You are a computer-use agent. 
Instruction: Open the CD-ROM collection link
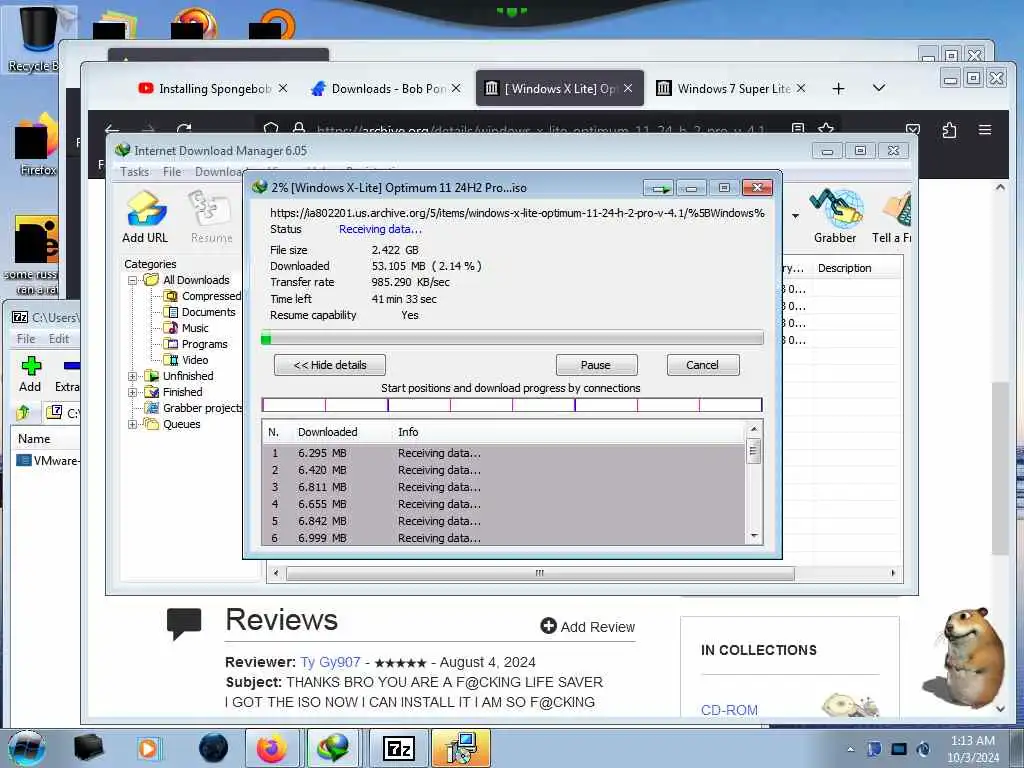pyautogui.click(x=729, y=710)
